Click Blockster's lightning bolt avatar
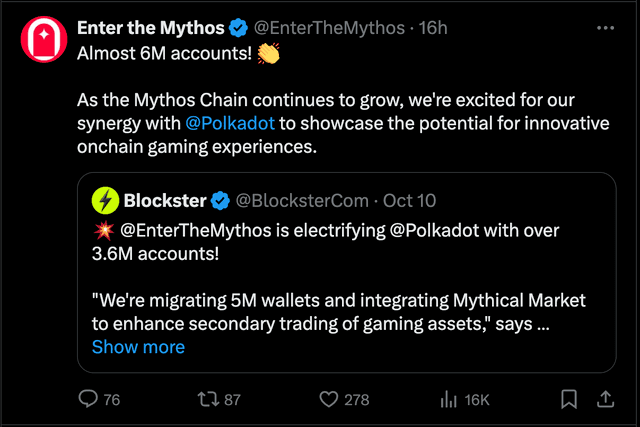 pos(104,201)
